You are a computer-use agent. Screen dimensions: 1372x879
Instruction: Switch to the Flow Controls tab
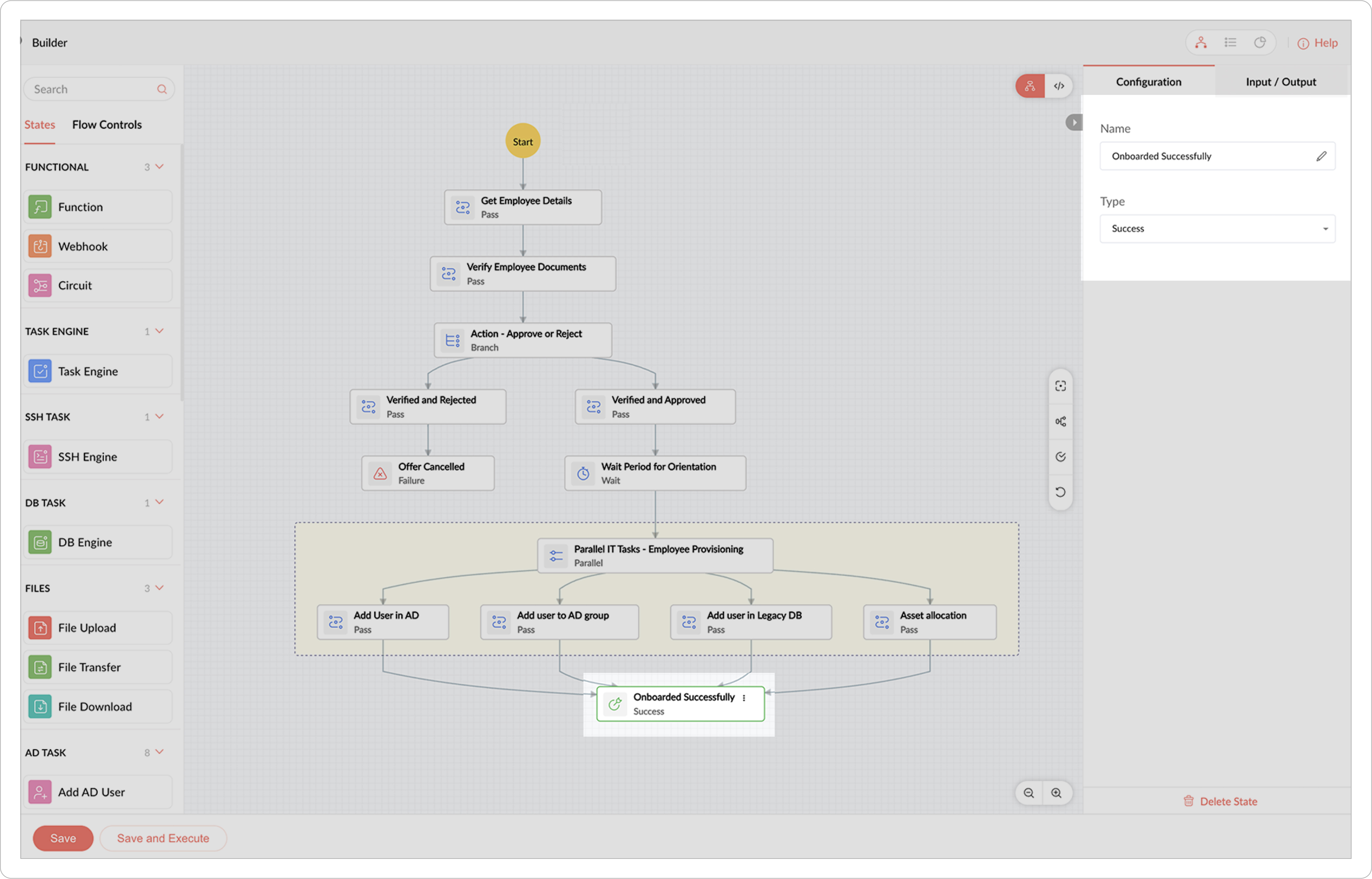pyautogui.click(x=107, y=124)
